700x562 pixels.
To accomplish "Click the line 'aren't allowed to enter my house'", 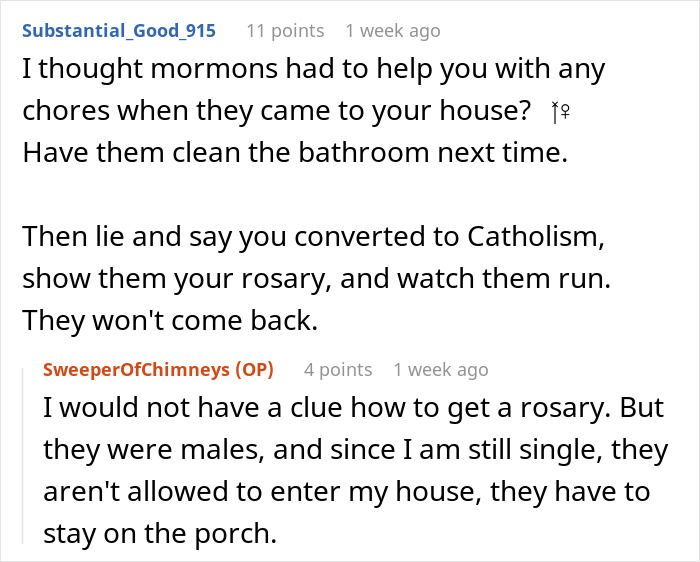I will (x=346, y=492).
